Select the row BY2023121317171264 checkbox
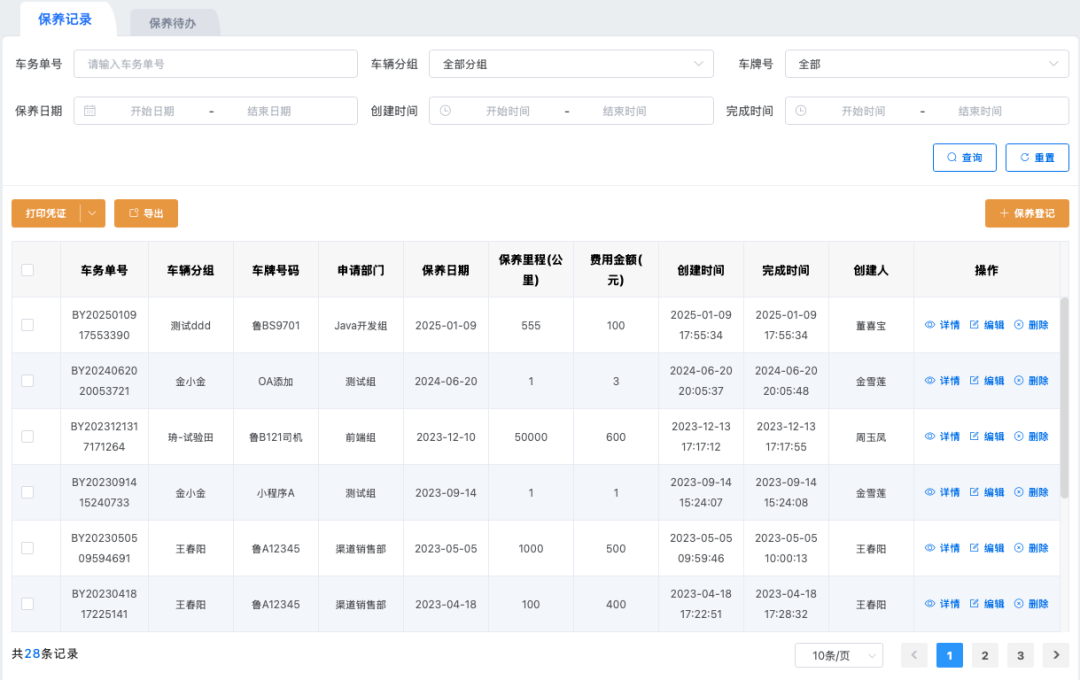The height and width of the screenshot is (680, 1080). click(x=28, y=437)
